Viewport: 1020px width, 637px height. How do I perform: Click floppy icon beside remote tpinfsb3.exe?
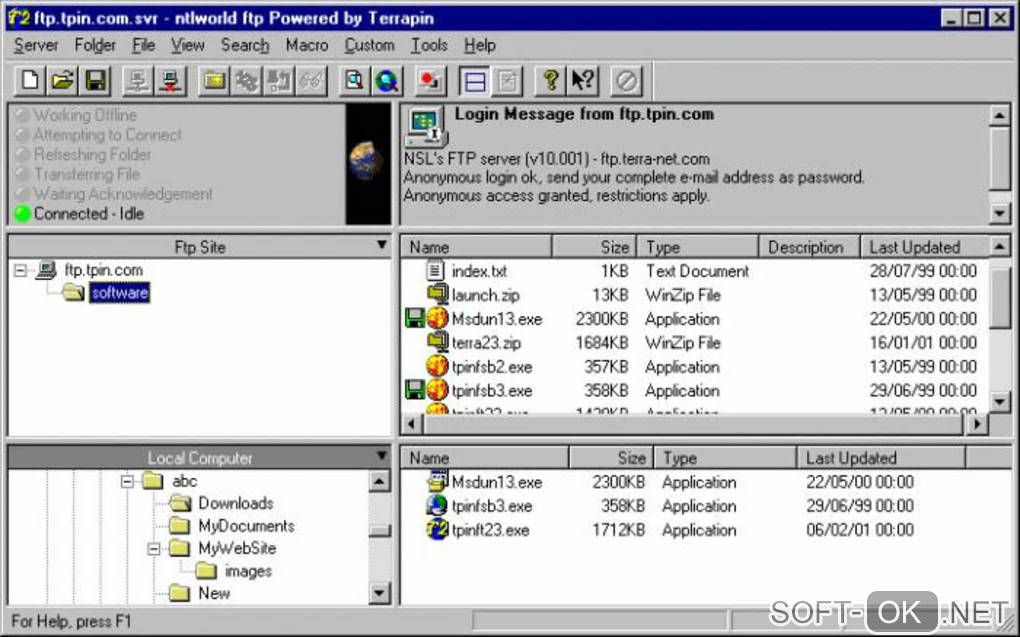pos(414,390)
